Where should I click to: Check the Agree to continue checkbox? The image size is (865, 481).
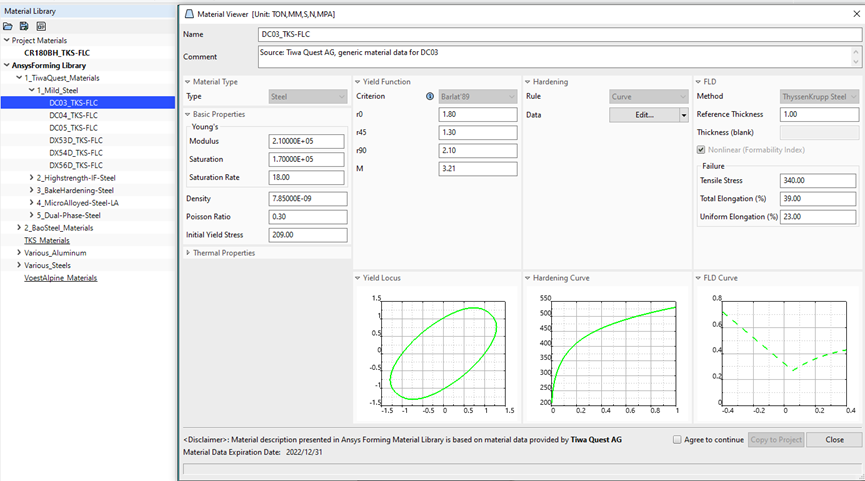tap(677, 440)
